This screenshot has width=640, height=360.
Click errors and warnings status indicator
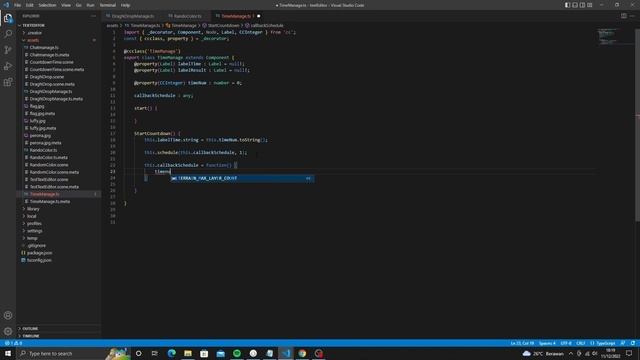(x=13, y=343)
